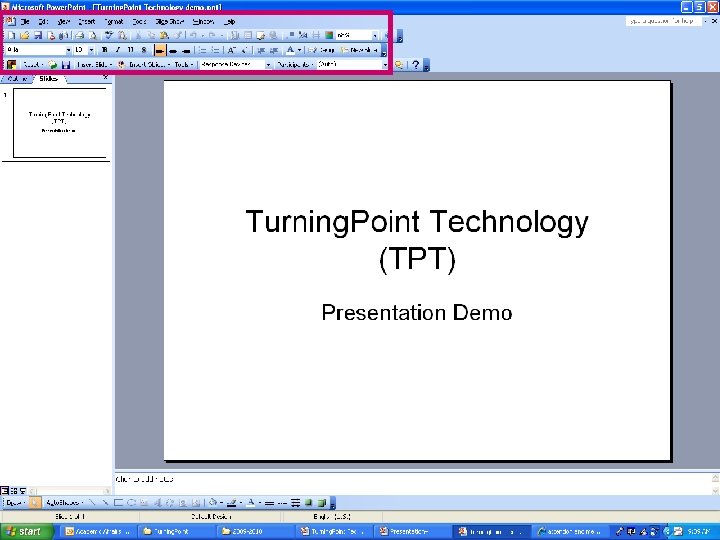Open the File menu
720x540 pixels.
tap(25, 22)
